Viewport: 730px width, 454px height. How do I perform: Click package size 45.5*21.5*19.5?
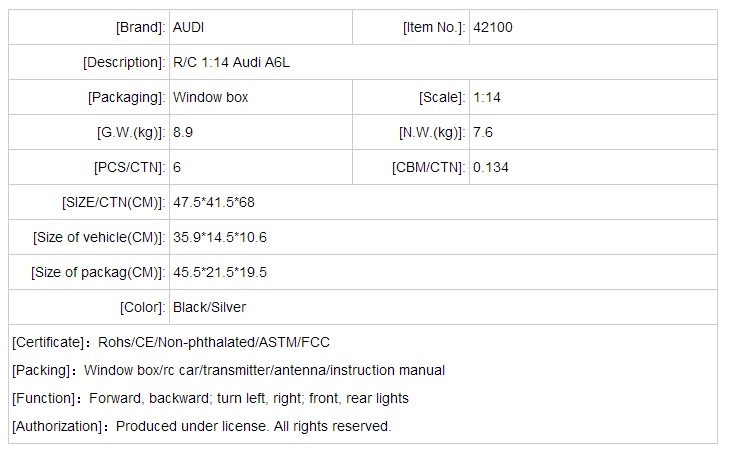point(220,272)
